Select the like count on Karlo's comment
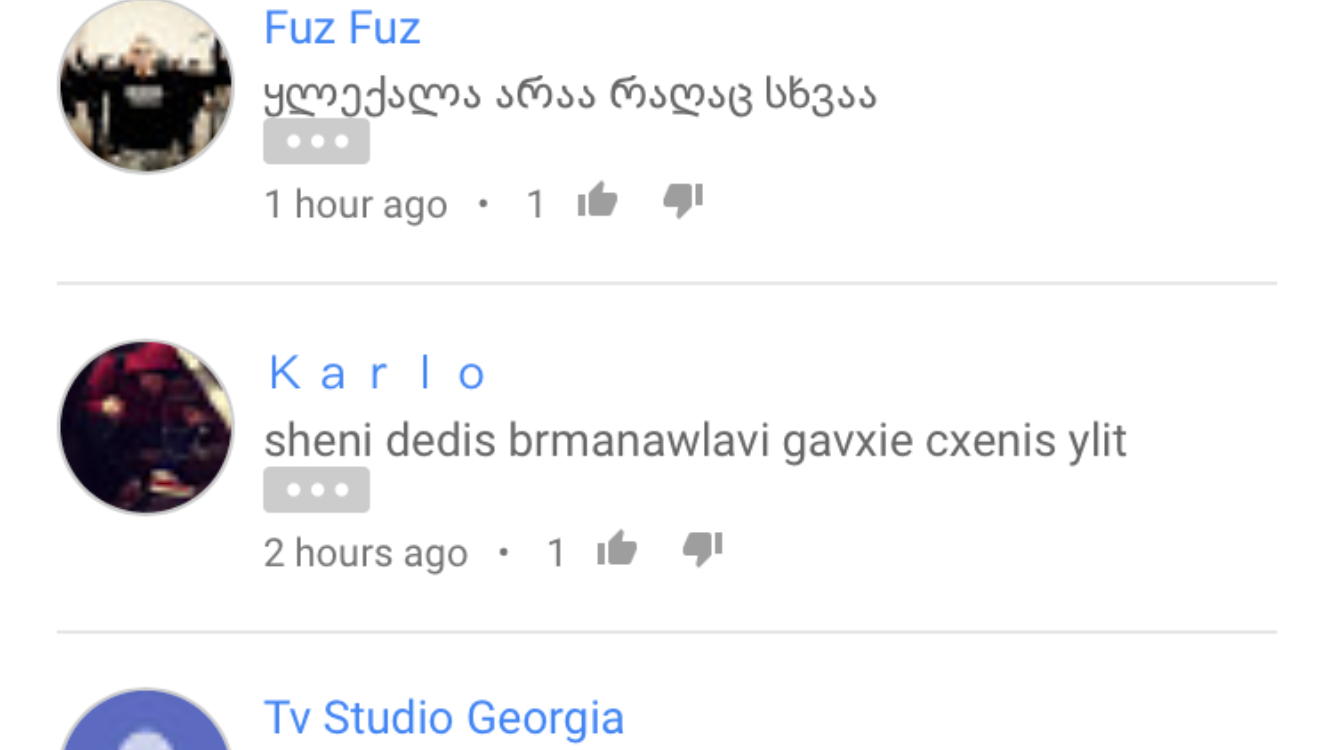The image size is (1334, 750). click(x=556, y=553)
